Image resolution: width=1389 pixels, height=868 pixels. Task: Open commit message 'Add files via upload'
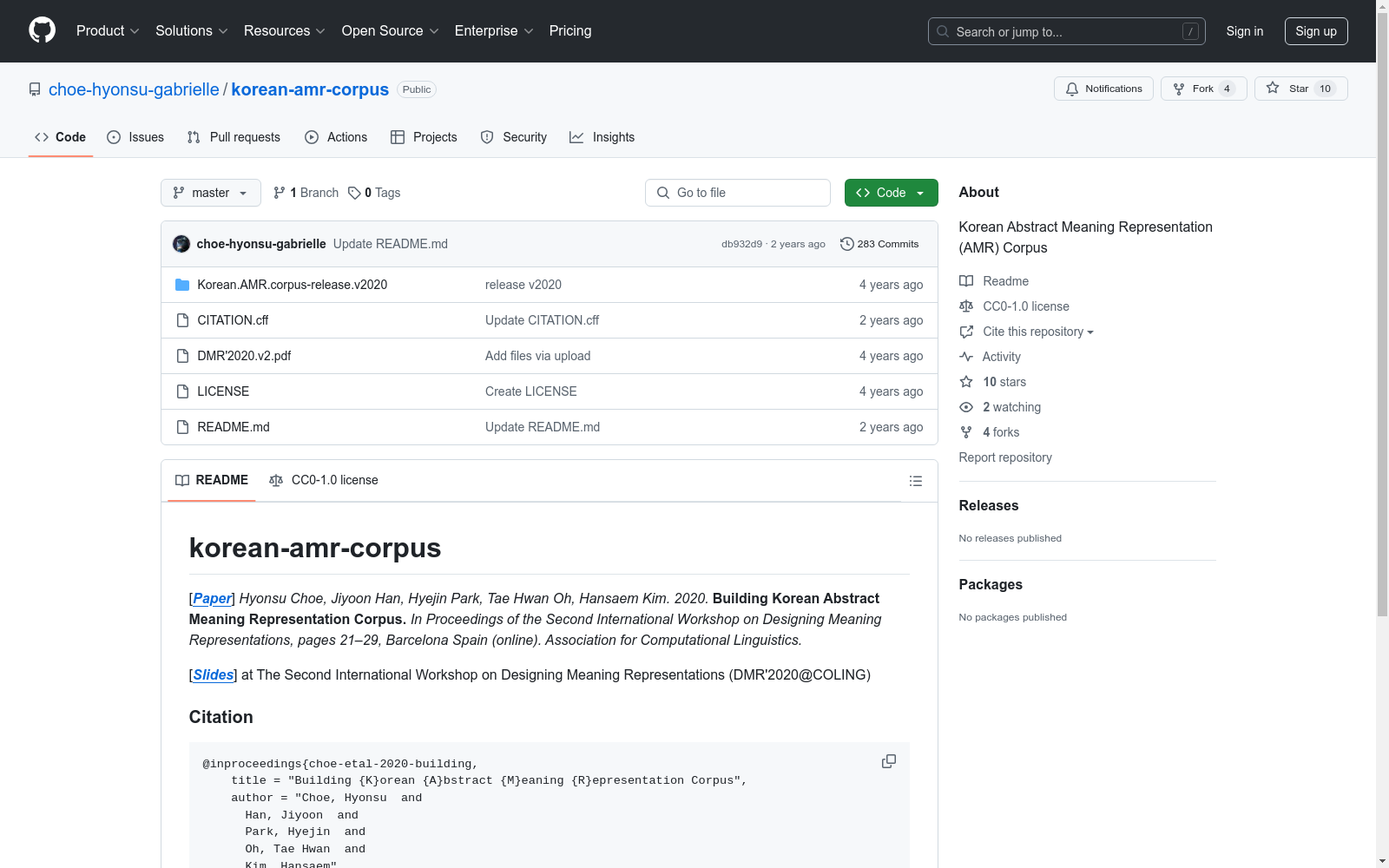(x=538, y=356)
